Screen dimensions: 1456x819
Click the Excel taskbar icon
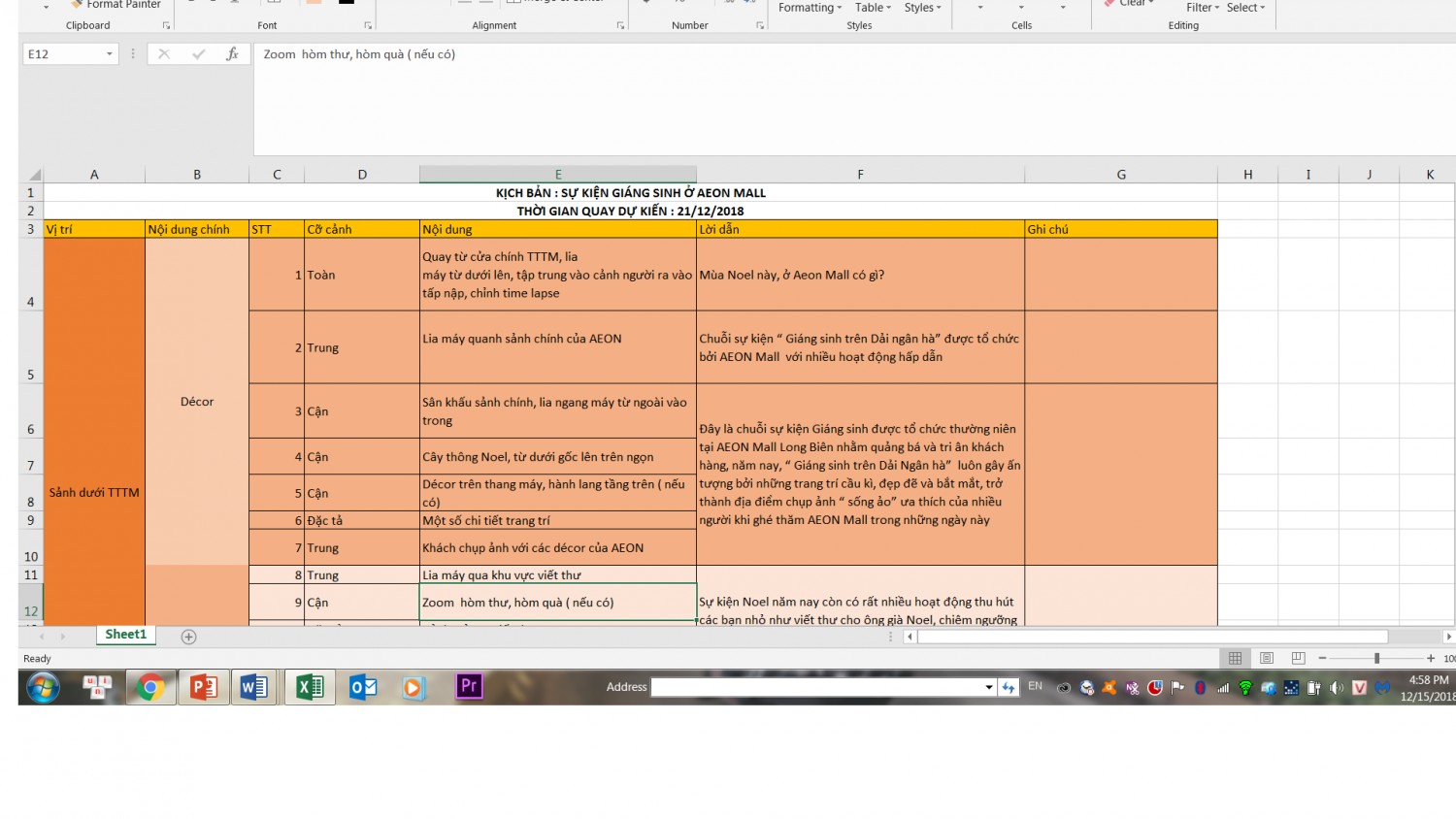pos(310,687)
